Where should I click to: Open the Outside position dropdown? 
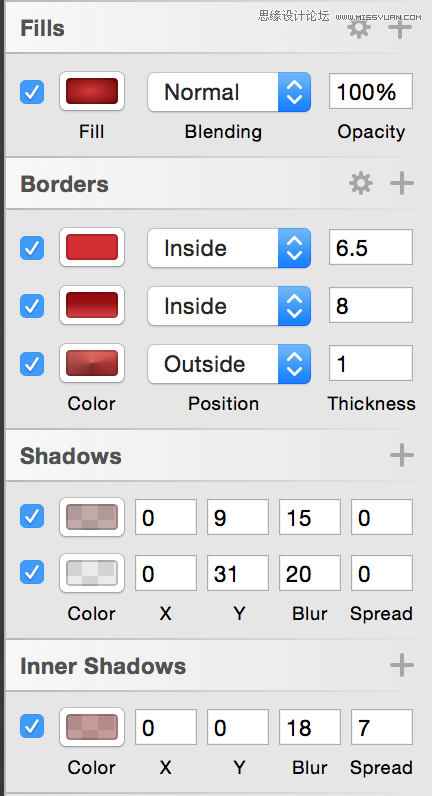point(229,364)
